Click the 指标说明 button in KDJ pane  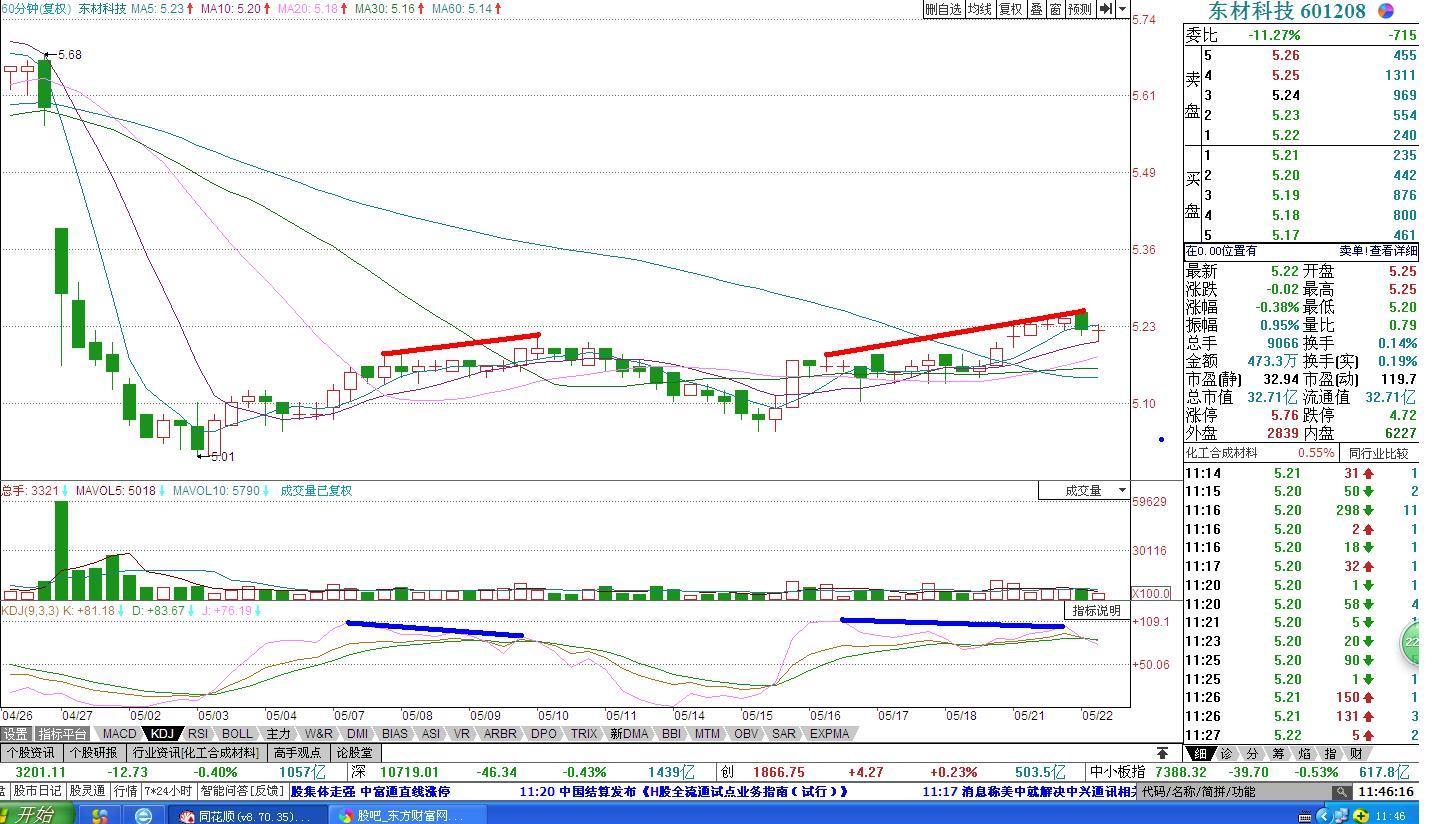[1097, 611]
